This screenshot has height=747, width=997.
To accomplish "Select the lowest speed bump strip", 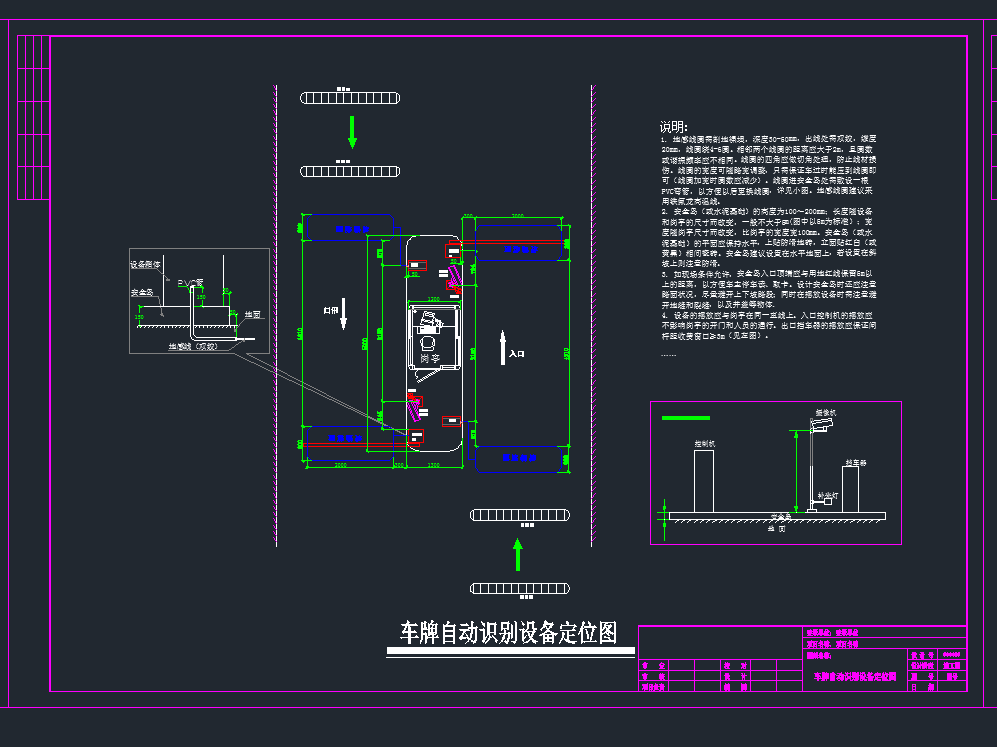I will pyautogui.click(x=519, y=587).
